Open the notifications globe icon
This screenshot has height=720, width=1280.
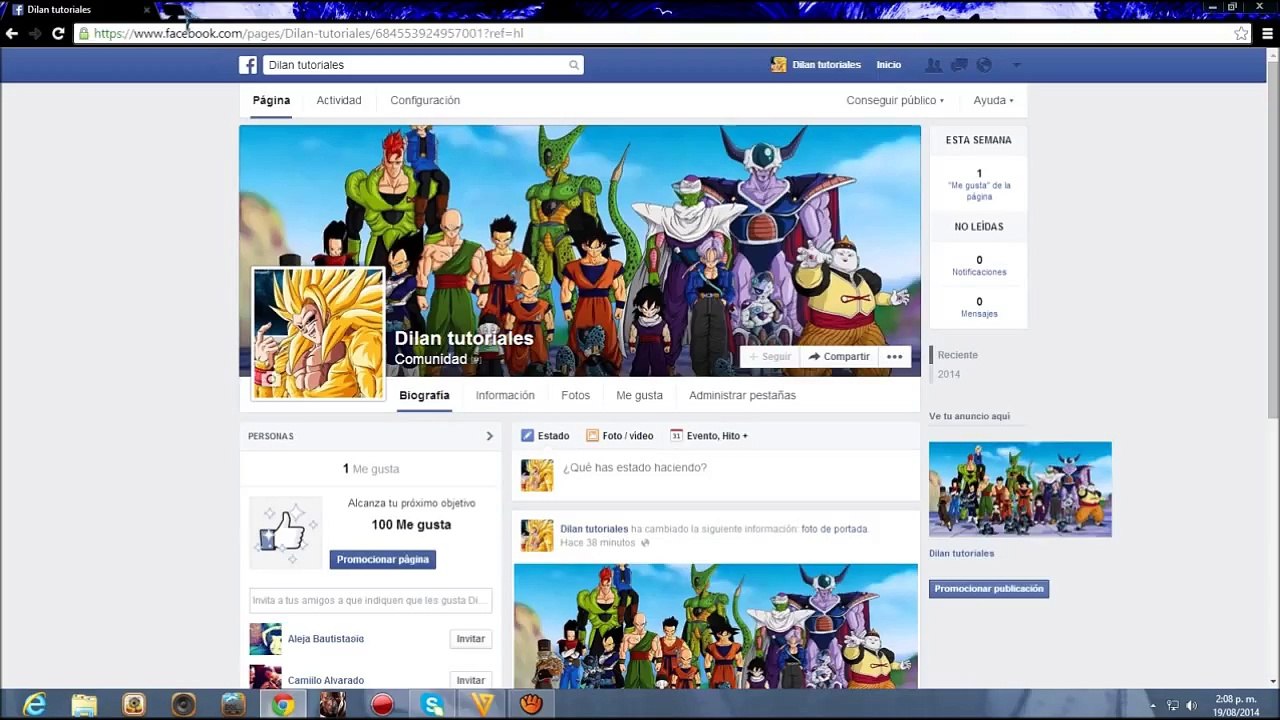pos(984,65)
